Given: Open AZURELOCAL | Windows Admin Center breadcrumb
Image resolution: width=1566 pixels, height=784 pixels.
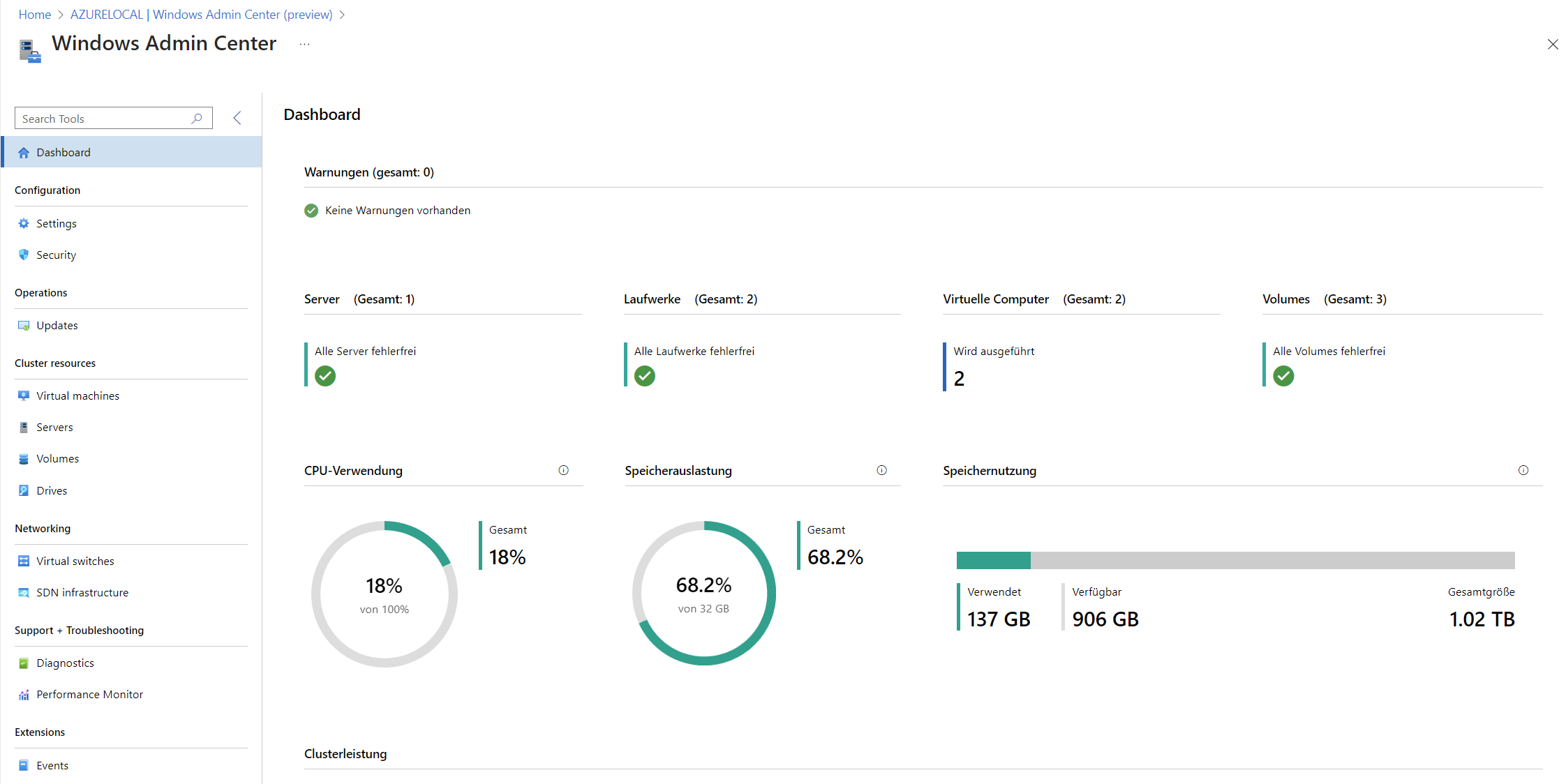Looking at the screenshot, I should [x=201, y=15].
